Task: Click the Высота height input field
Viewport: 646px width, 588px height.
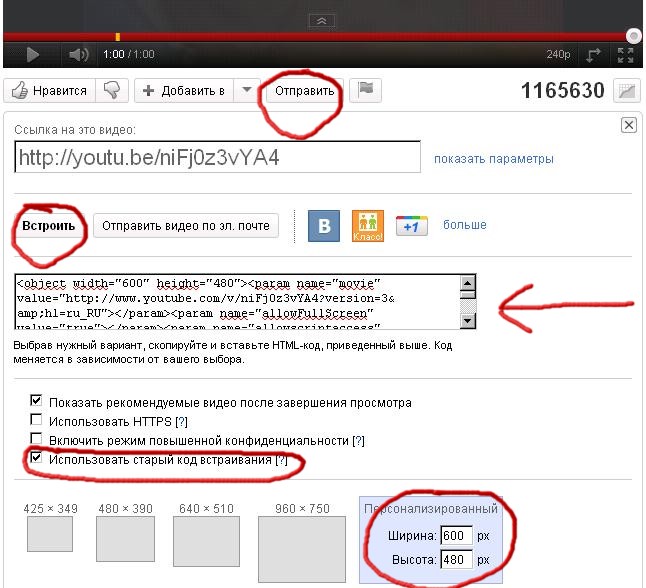Action: [x=456, y=560]
